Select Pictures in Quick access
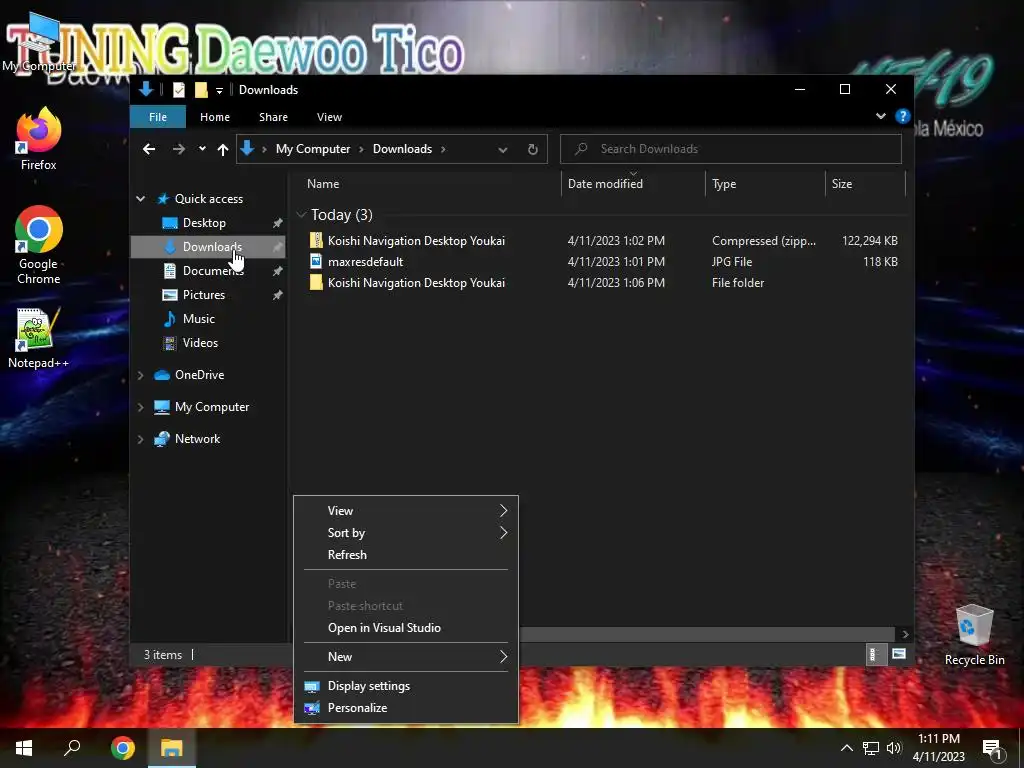The height and width of the screenshot is (768, 1024). (x=203, y=295)
